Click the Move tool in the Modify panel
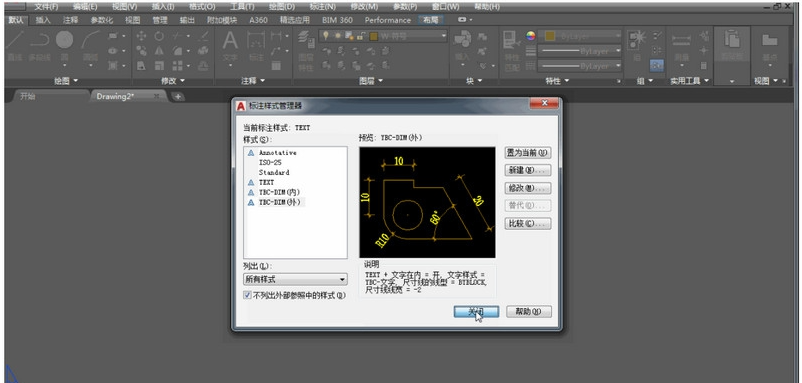Viewport: 802px width, 383px height. pos(141,36)
